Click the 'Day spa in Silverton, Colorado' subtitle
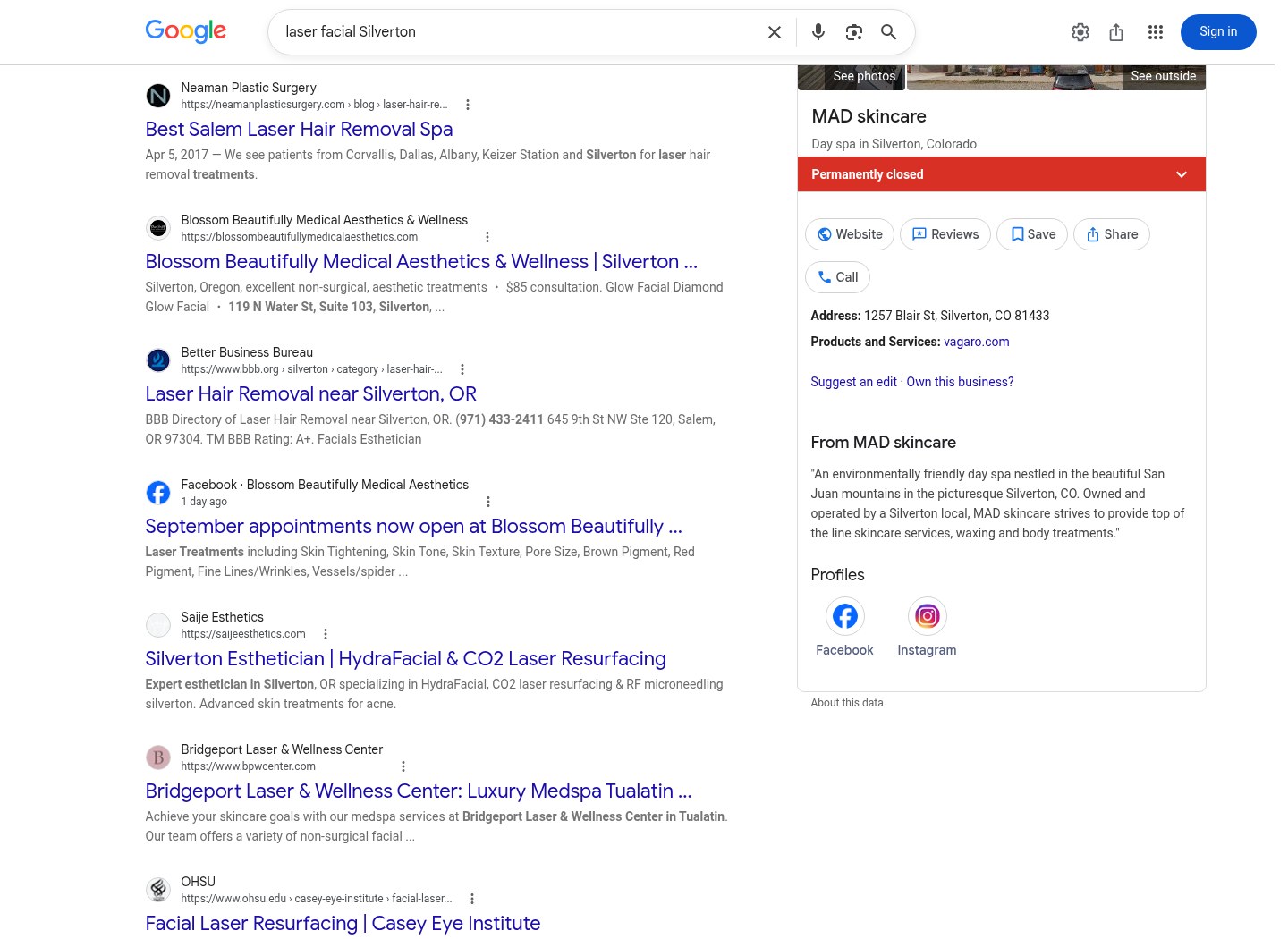Viewport: 1288px width, 939px height. [894, 144]
